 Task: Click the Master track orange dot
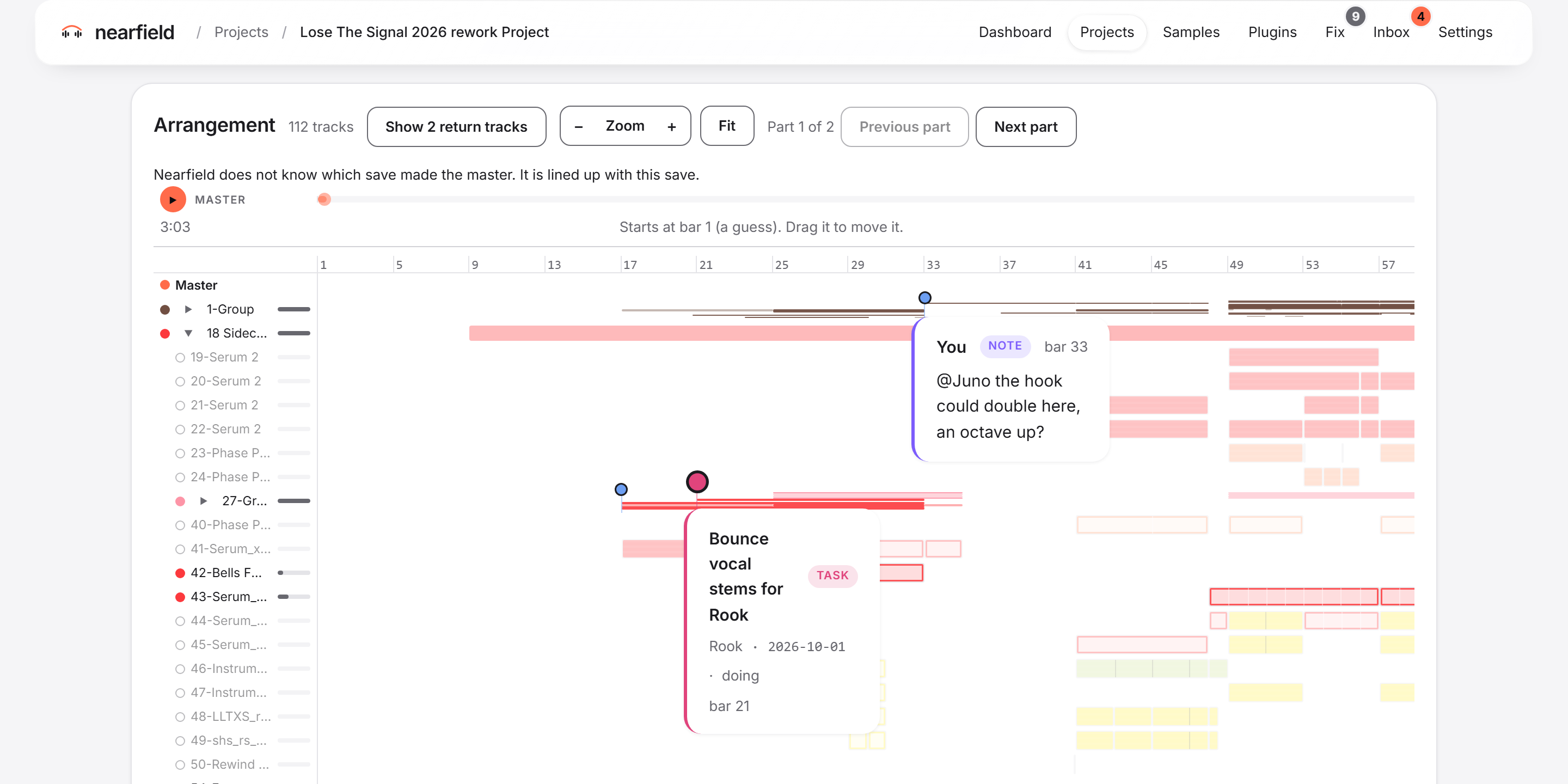click(x=164, y=285)
